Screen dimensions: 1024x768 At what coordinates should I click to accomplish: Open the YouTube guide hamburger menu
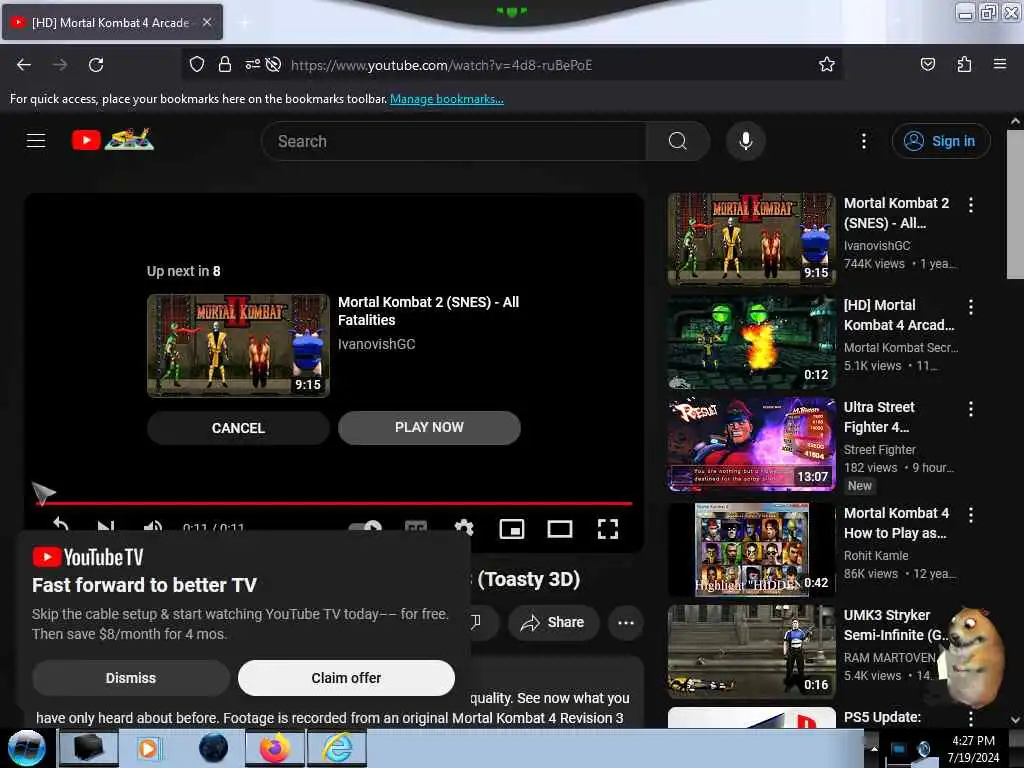pos(36,140)
